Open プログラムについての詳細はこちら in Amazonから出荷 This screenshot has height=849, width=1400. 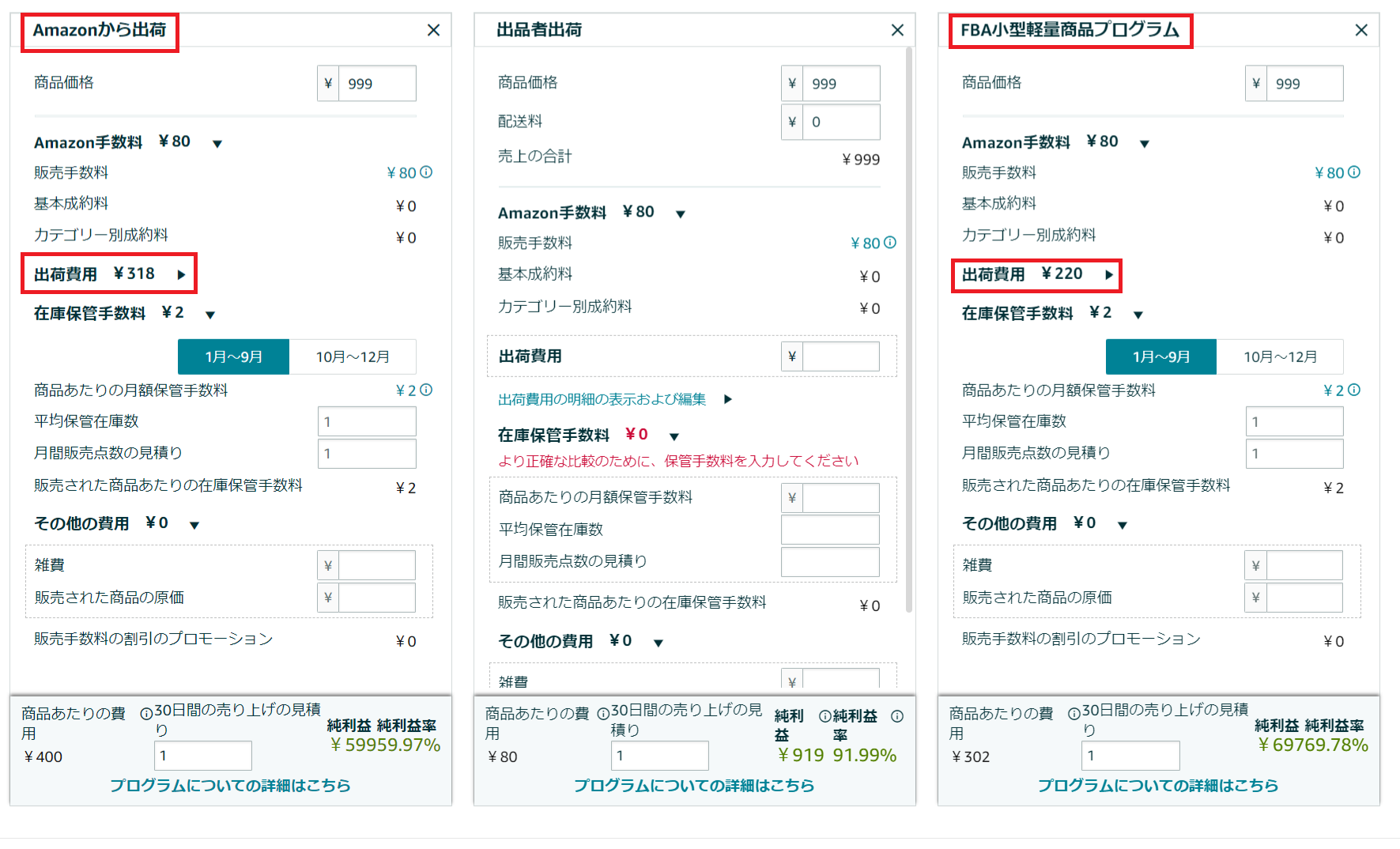[x=230, y=785]
